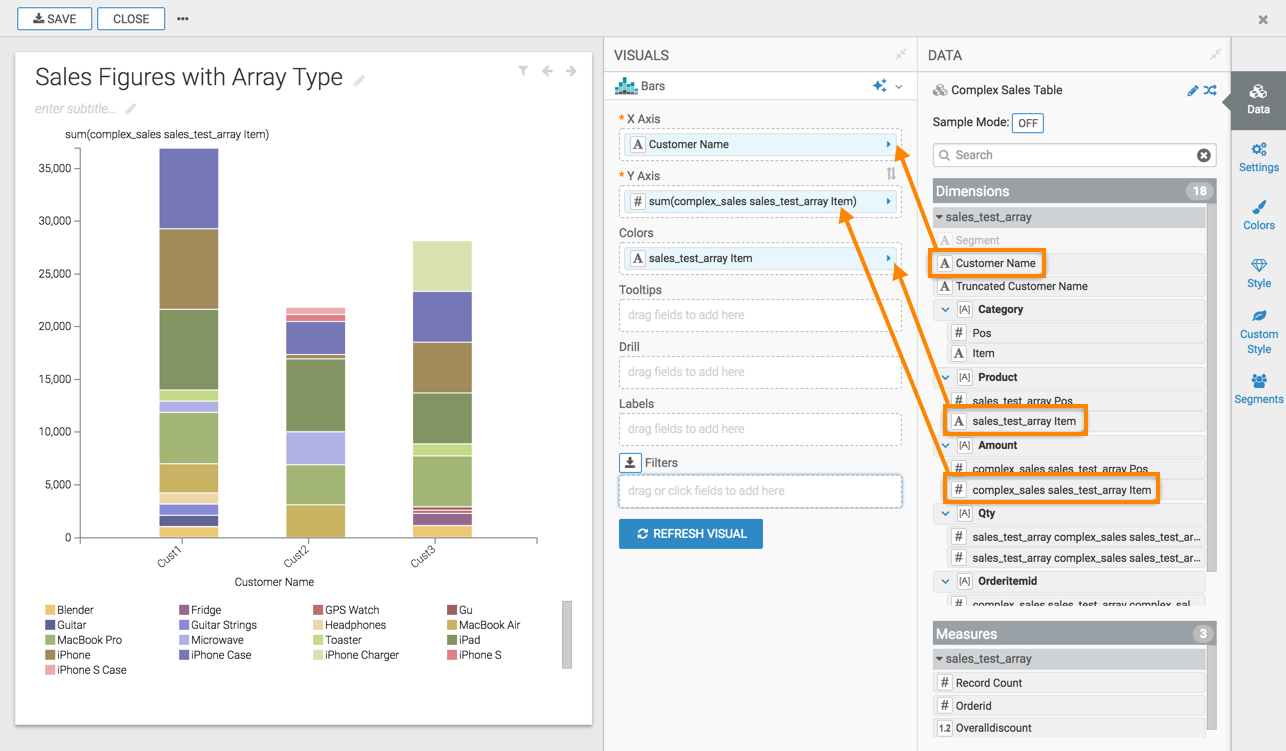The height and width of the screenshot is (751, 1286).
Task: Click the Blender legend color swatch
Action: tap(49, 610)
